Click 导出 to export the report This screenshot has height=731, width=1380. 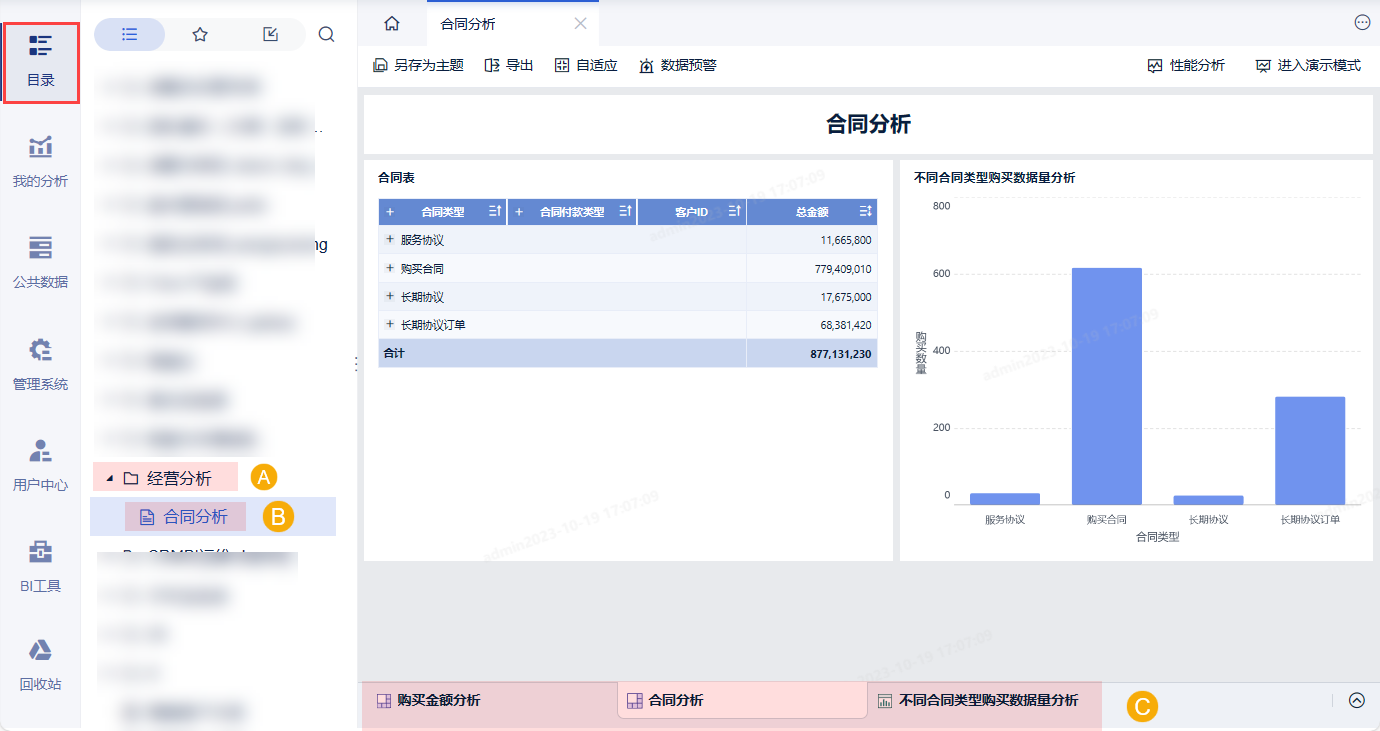(x=509, y=65)
